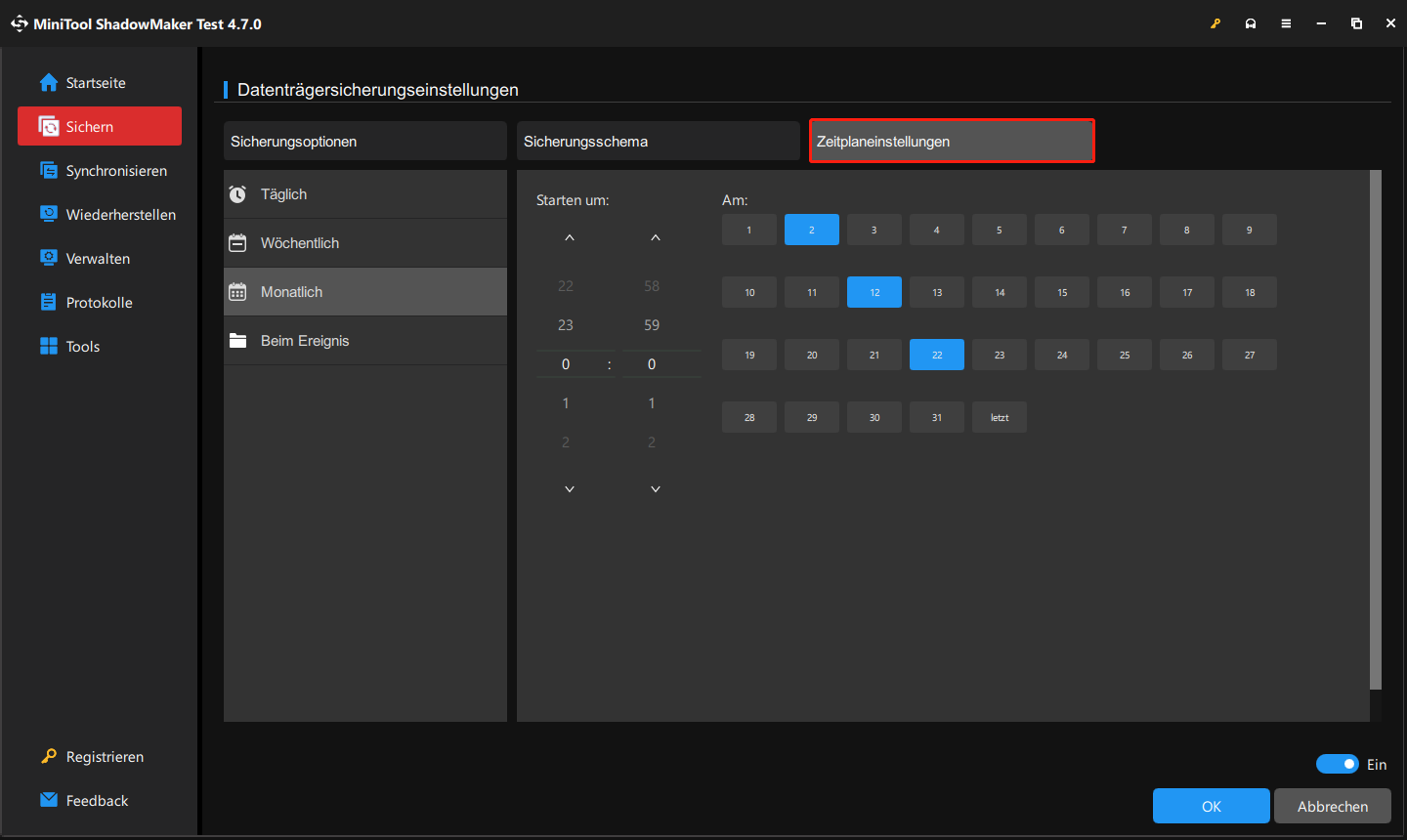Image resolution: width=1407 pixels, height=840 pixels.
Task: Deselect day 12 in the month grid
Action: coord(874,292)
